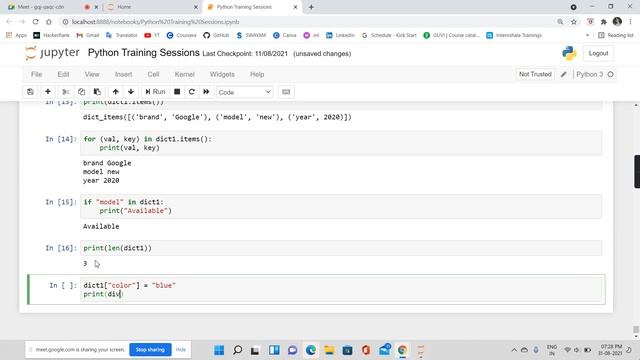Open the Widgets menu
Image resolution: width=640 pixels, height=360 pixels.
click(x=222, y=74)
